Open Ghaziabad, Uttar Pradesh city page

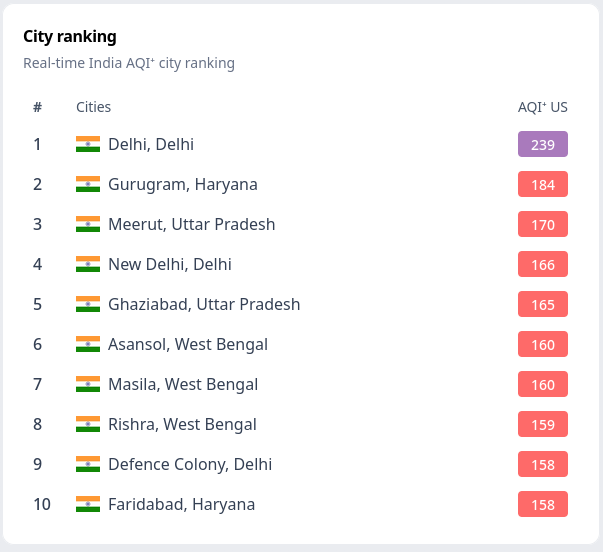click(204, 305)
